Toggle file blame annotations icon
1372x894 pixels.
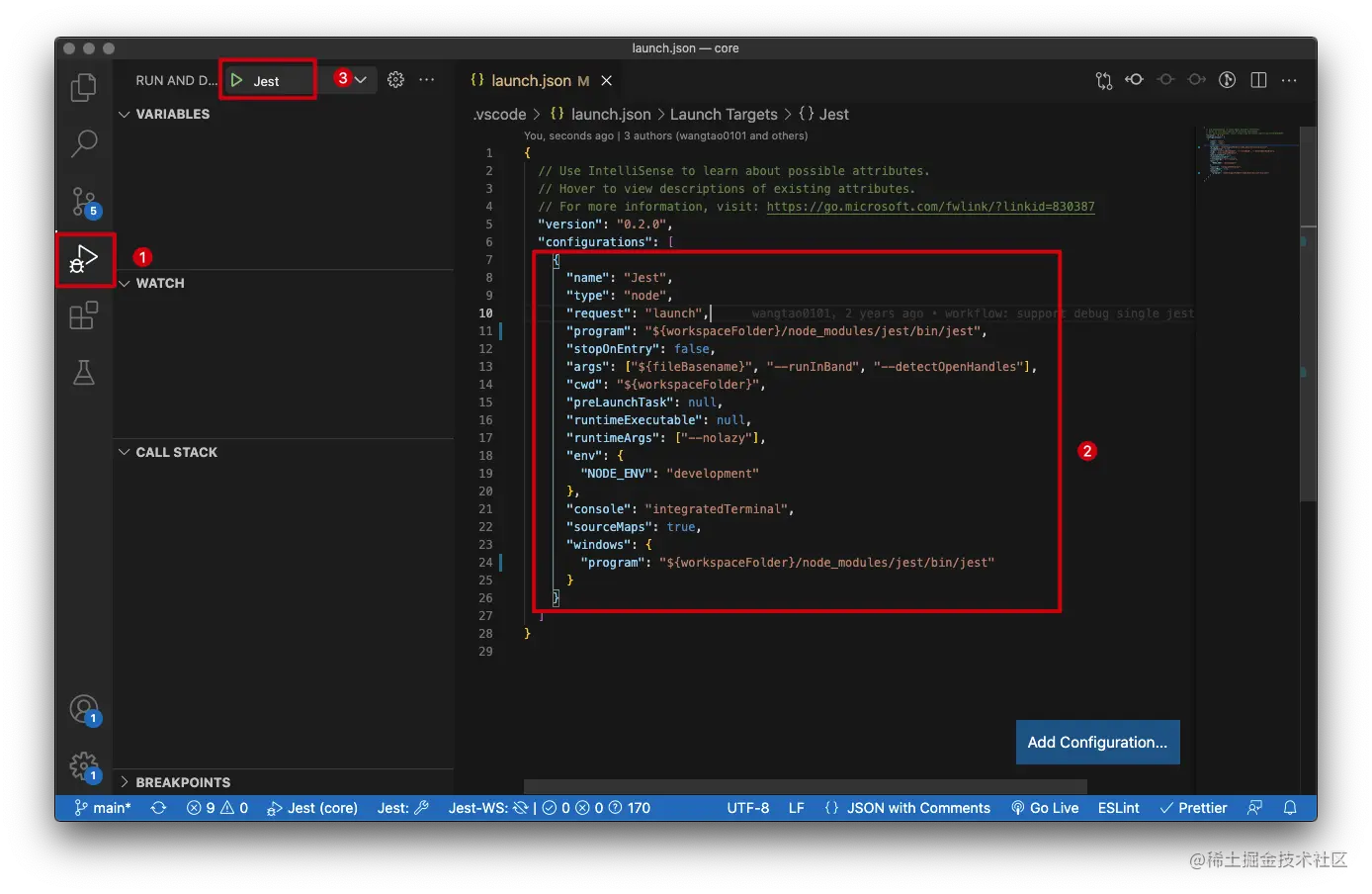click(x=1228, y=80)
